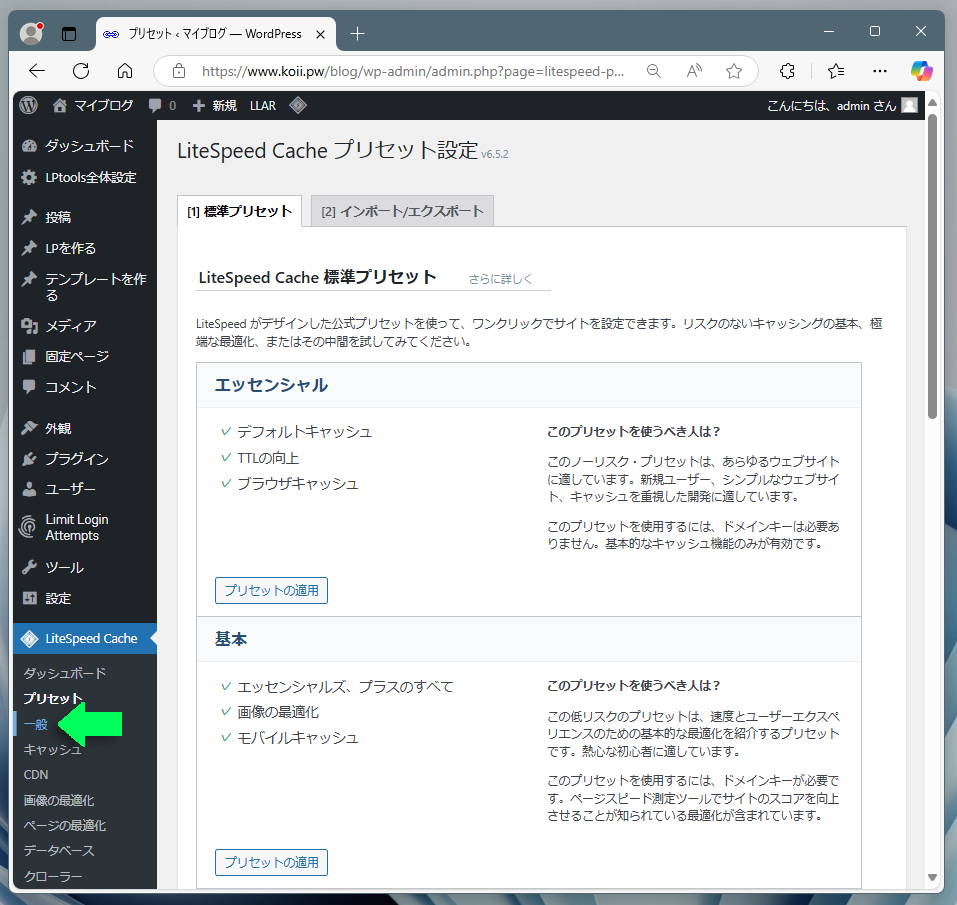Open ユーザー menu
Image resolution: width=957 pixels, height=905 pixels.
(85, 489)
